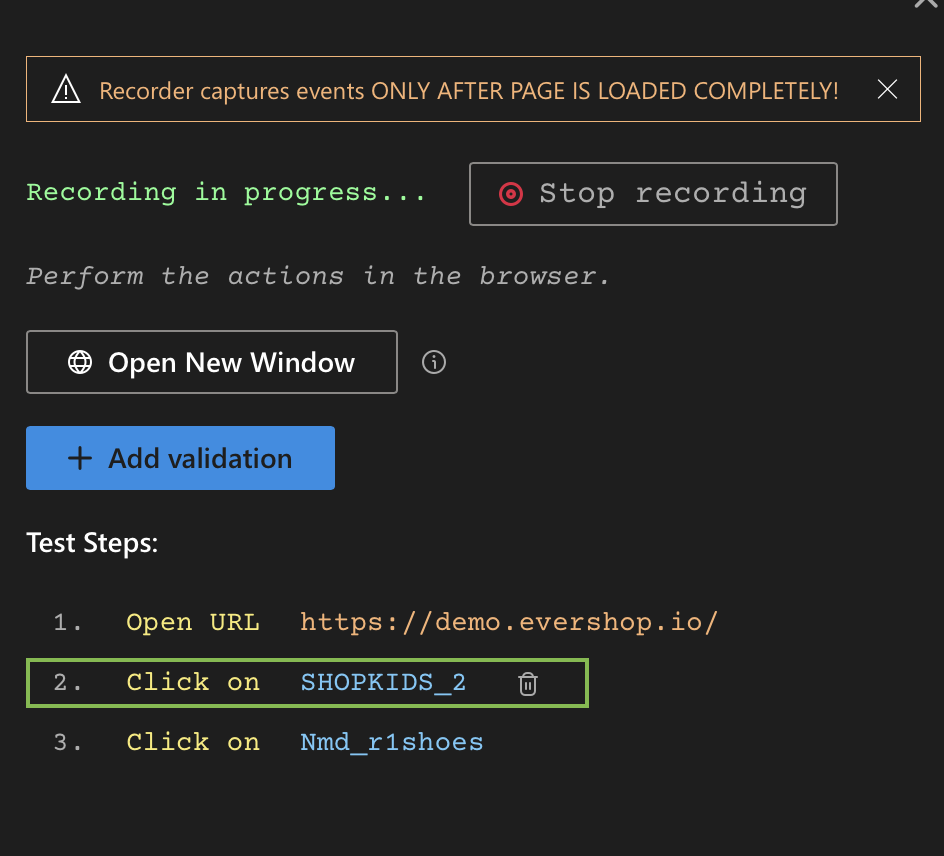Dismiss the recorder warning banner
This screenshot has height=856, width=944.
[887, 90]
